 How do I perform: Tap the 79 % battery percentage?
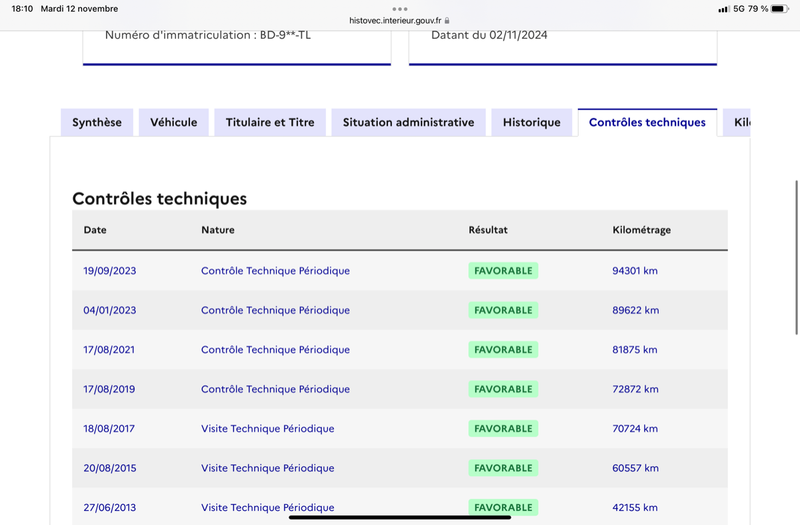pyautogui.click(x=758, y=9)
